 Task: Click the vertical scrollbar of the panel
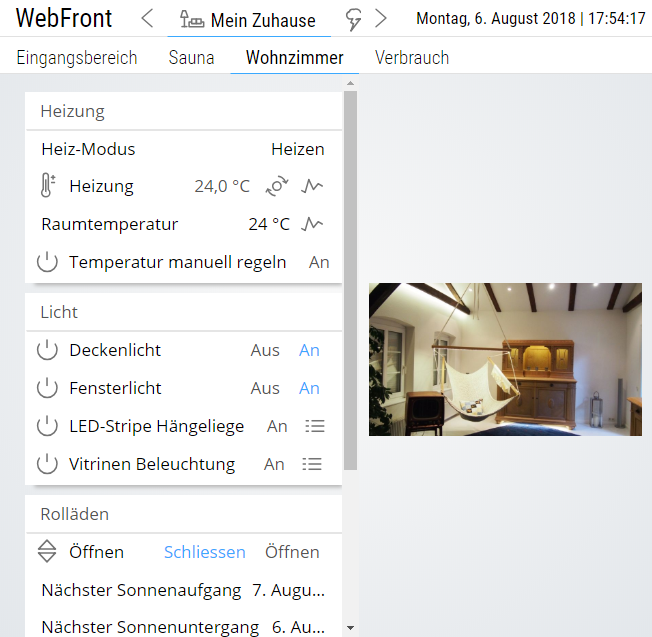pos(349,280)
